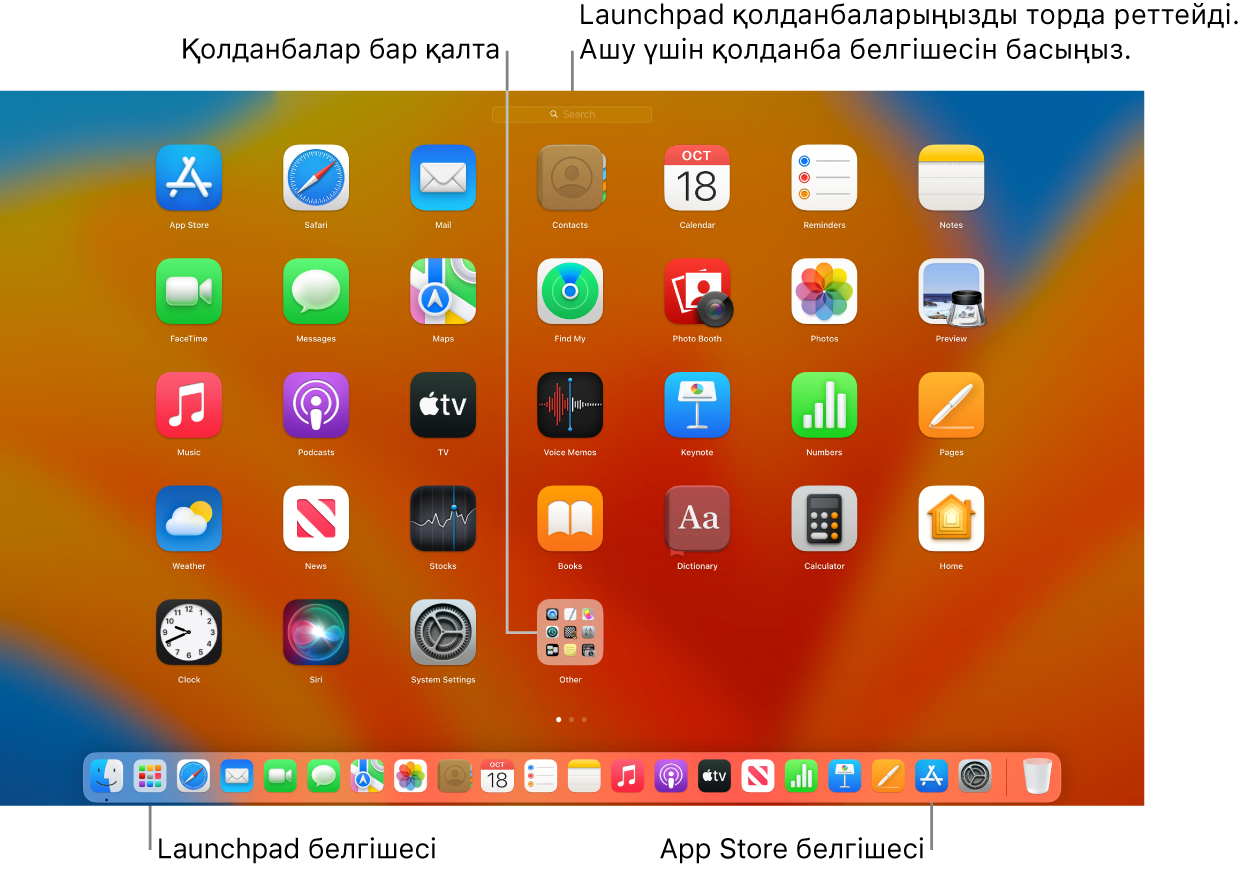The height and width of the screenshot is (870, 1248).
Task: Open App Store from the Dock
Action: tap(932, 776)
